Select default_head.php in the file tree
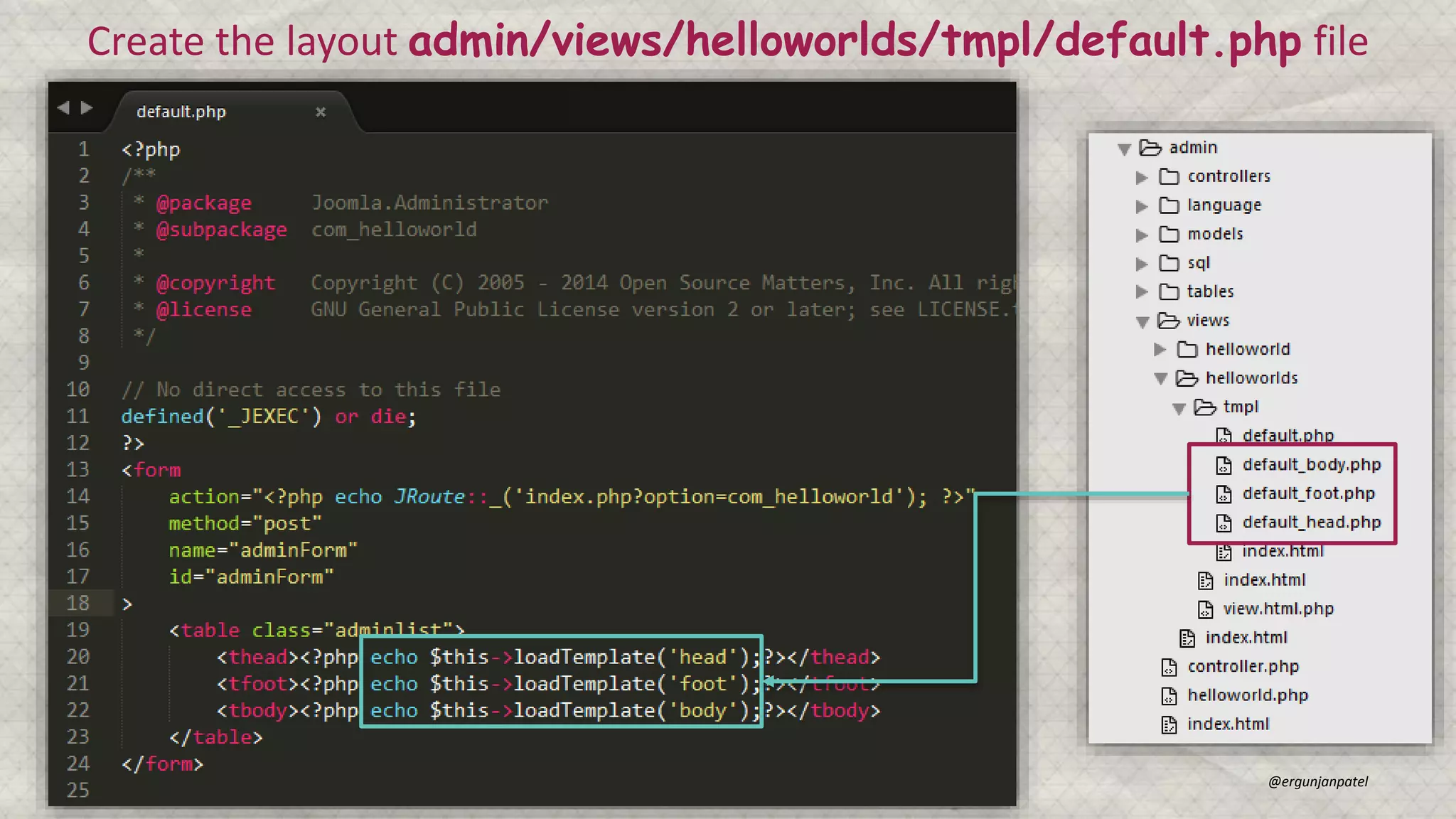The height and width of the screenshot is (819, 1456). click(1311, 523)
